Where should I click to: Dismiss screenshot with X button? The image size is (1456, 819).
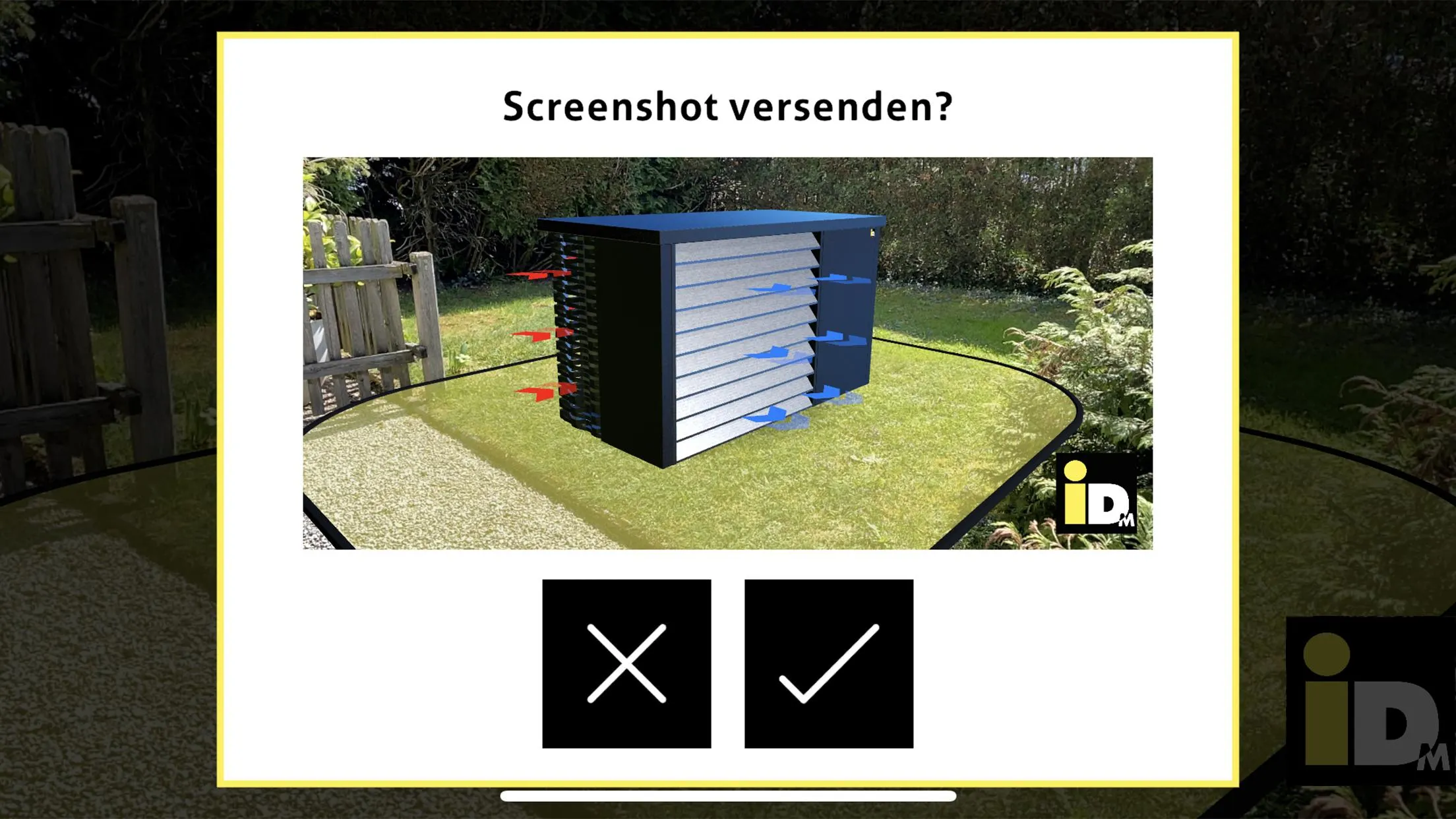(626, 664)
